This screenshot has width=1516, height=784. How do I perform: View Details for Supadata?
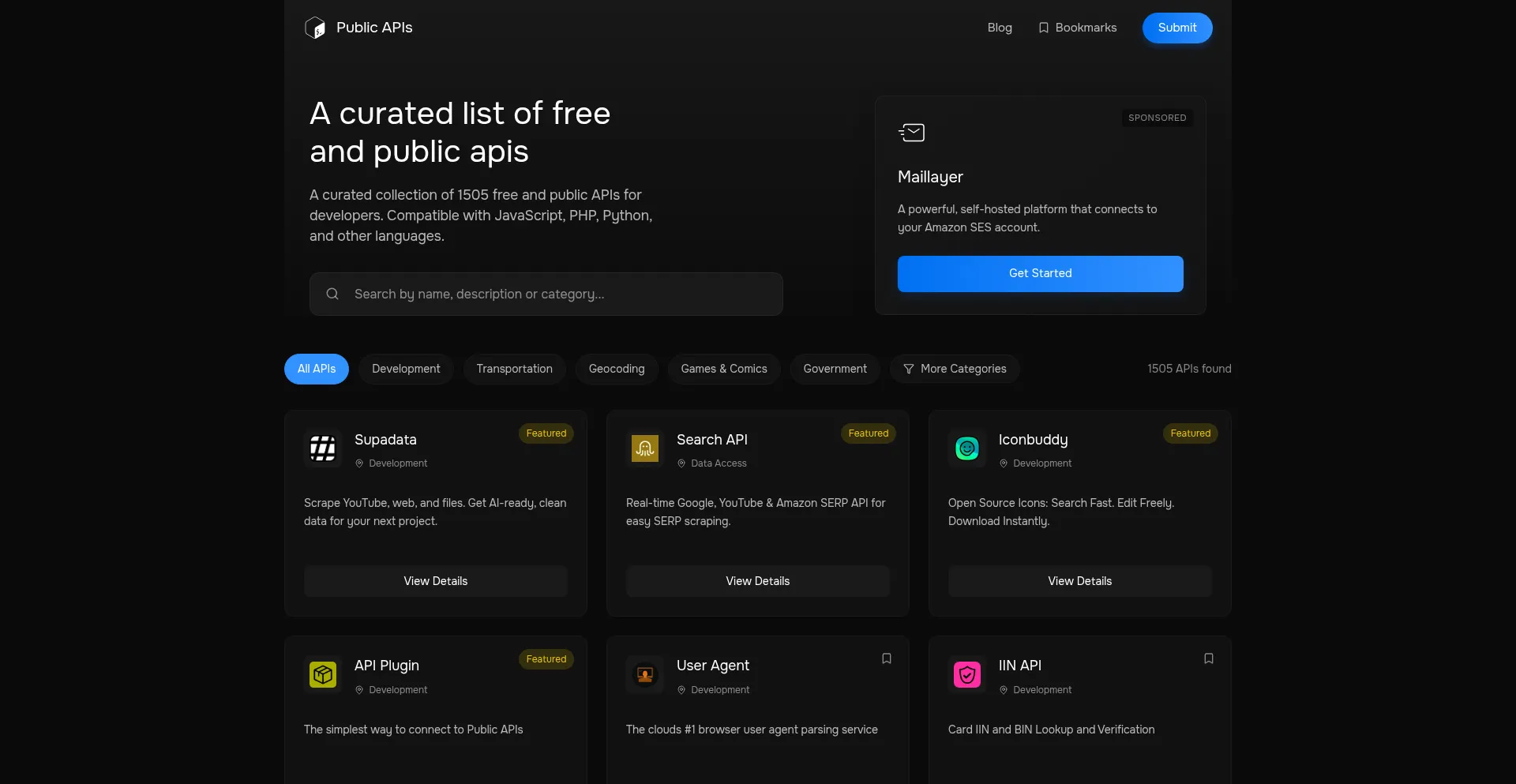tap(436, 581)
